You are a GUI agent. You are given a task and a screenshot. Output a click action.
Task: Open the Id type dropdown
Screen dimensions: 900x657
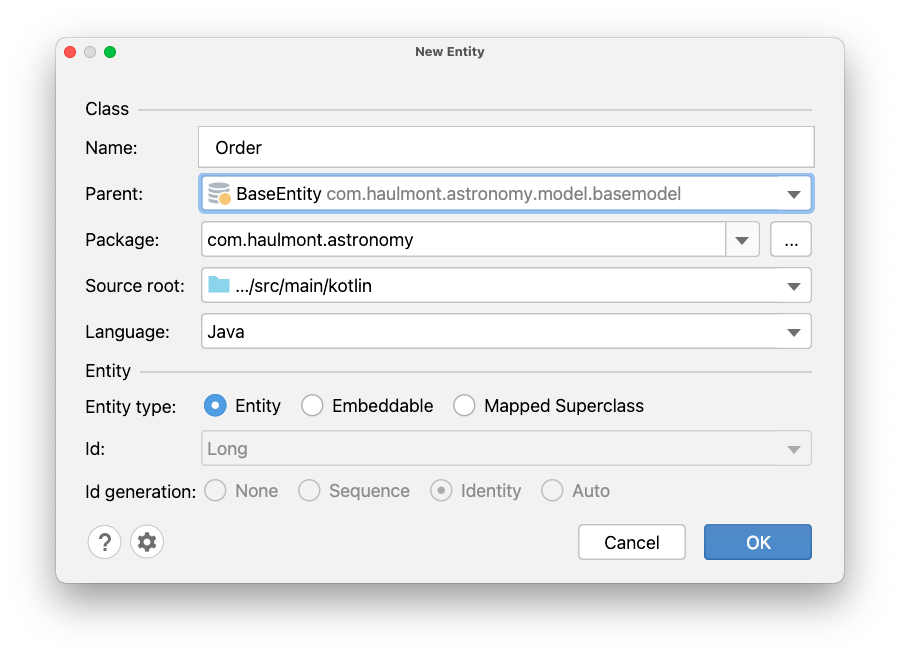point(793,449)
